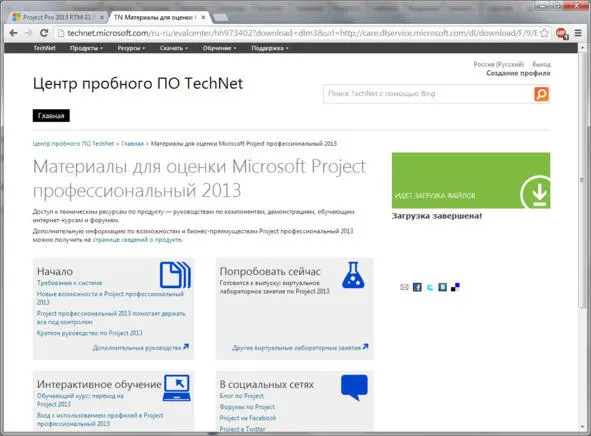Open the Поддержка dropdown in the navbar
The image size is (591, 436).
(x=269, y=48)
